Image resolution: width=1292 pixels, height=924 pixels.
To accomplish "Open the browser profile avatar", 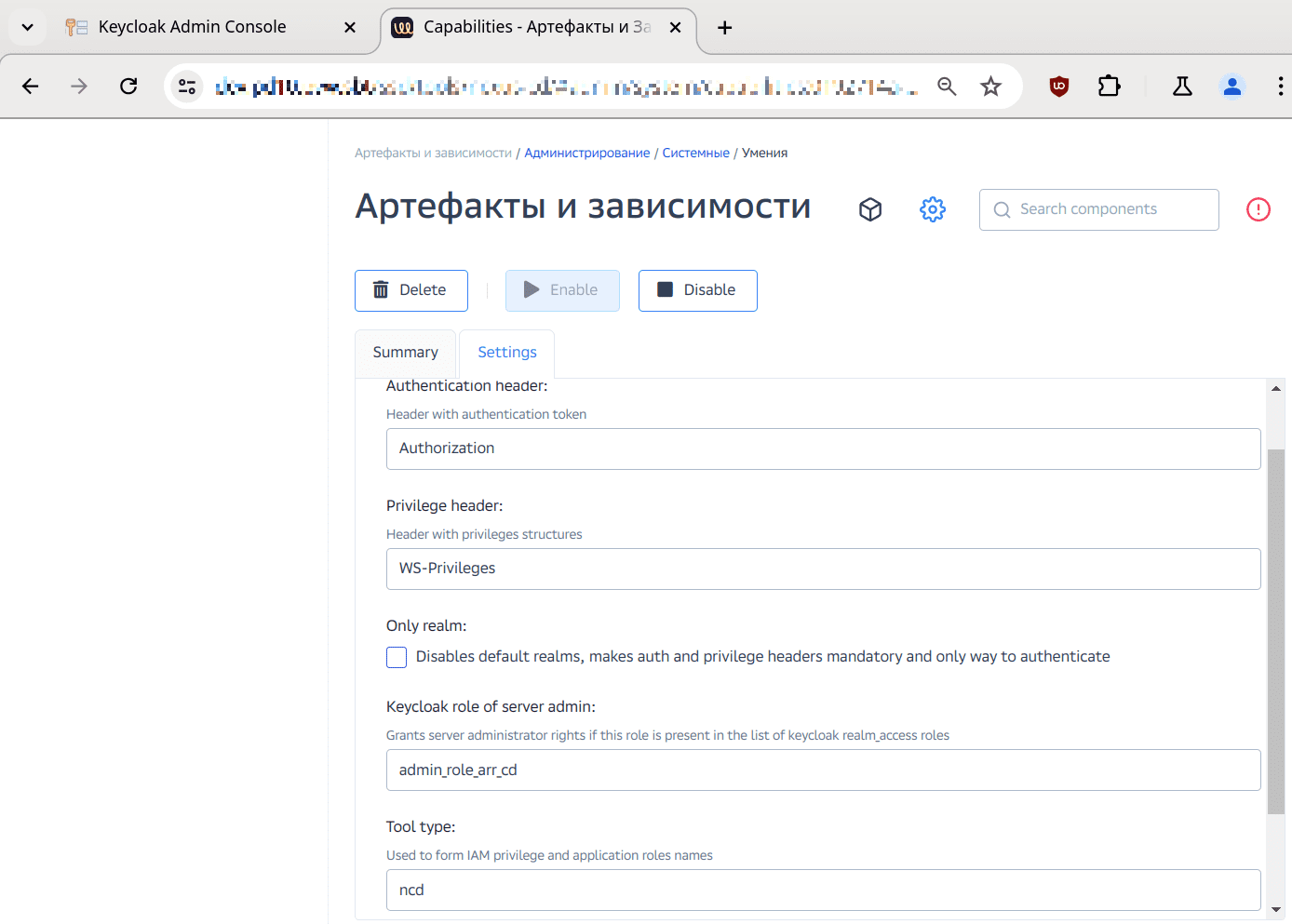I will (1231, 87).
